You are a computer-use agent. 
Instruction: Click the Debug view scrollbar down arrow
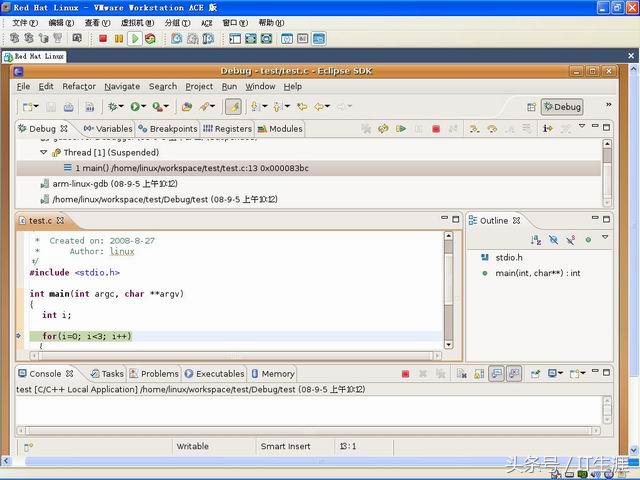[607, 202]
